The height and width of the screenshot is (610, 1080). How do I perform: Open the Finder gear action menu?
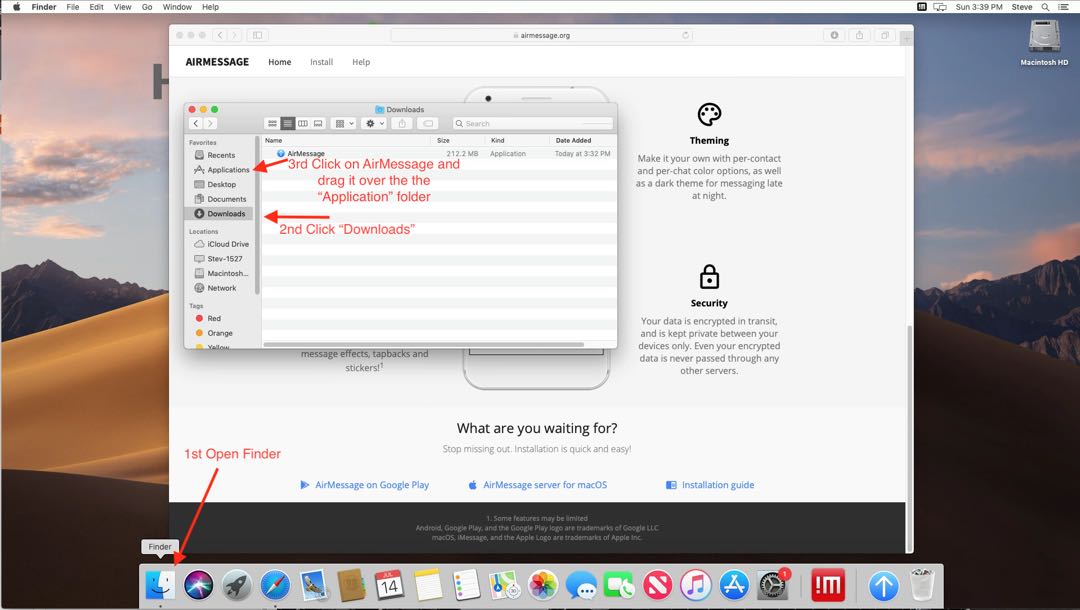tap(375, 123)
